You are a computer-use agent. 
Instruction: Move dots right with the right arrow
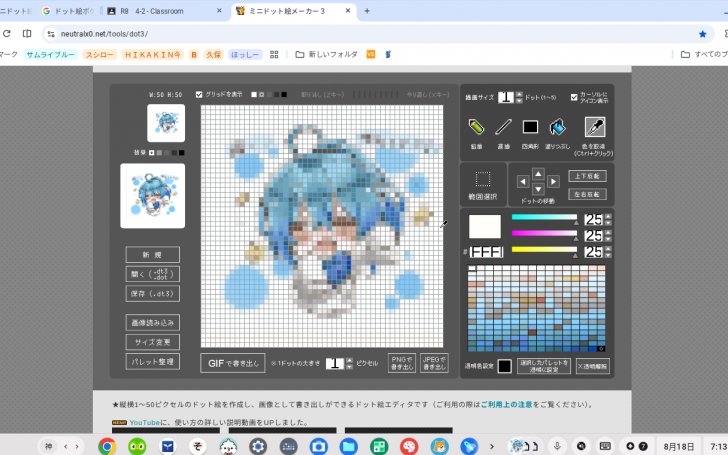tap(553, 182)
